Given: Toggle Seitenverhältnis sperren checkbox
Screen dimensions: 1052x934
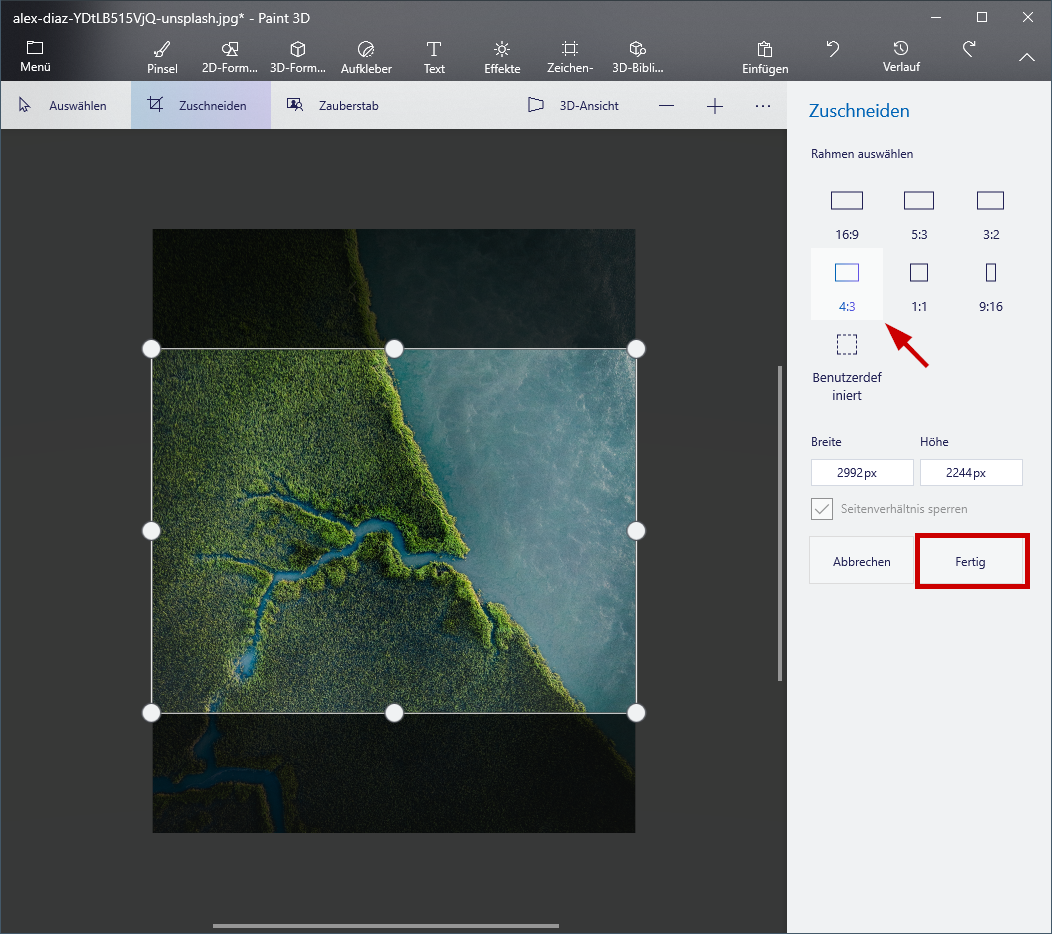Looking at the screenshot, I should 822,509.
